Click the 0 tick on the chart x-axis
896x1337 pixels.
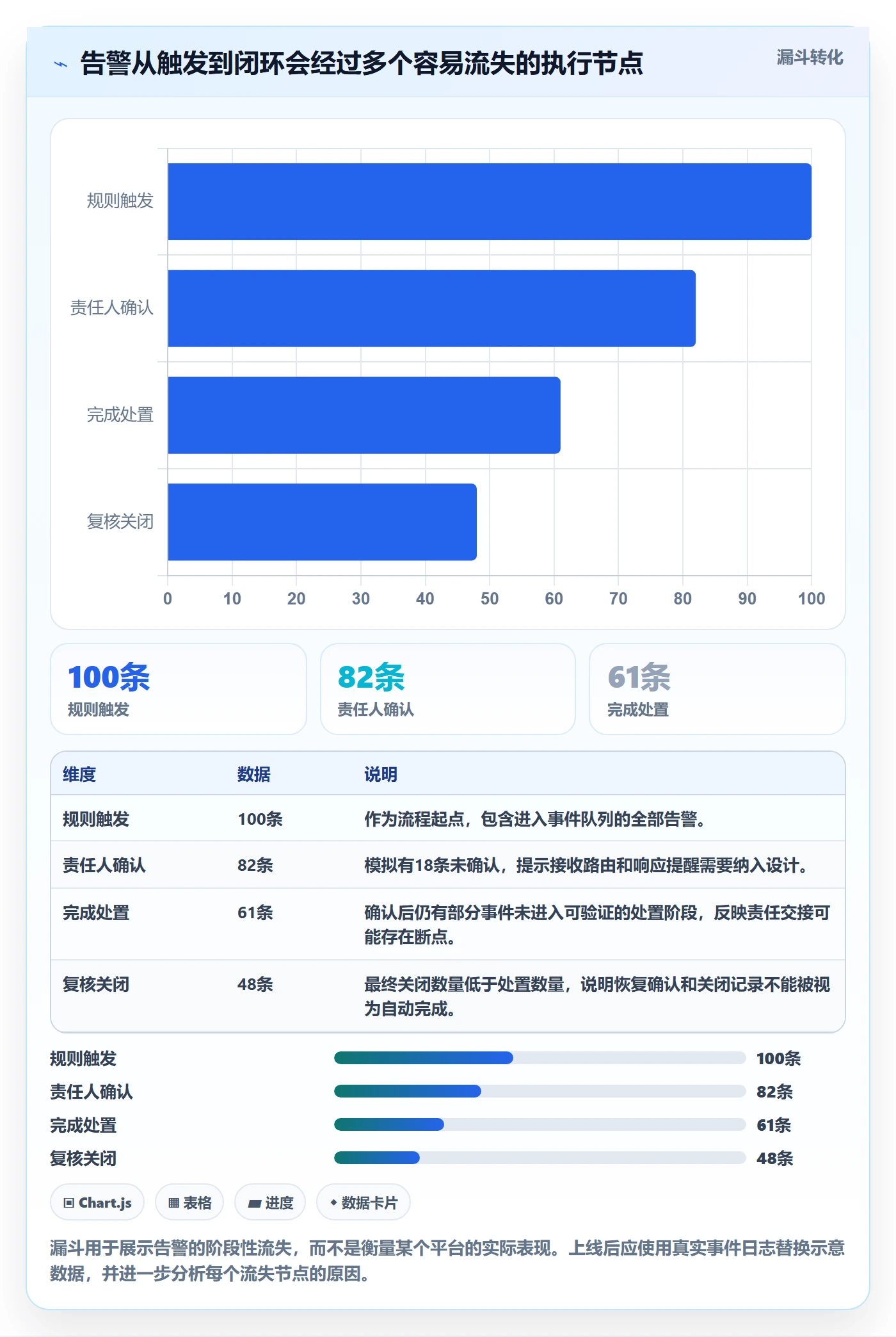click(x=168, y=599)
